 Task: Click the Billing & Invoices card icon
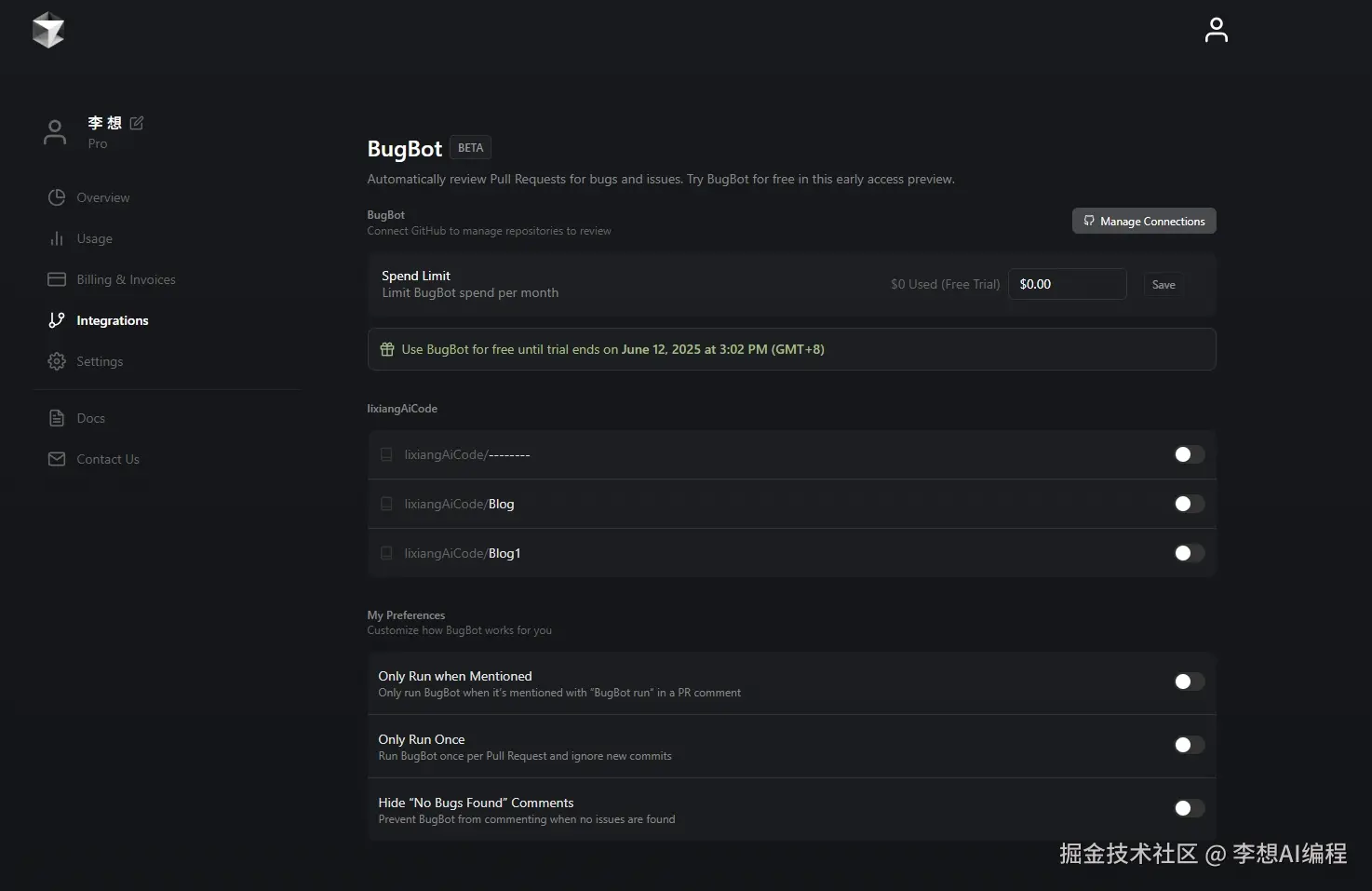pos(57,279)
